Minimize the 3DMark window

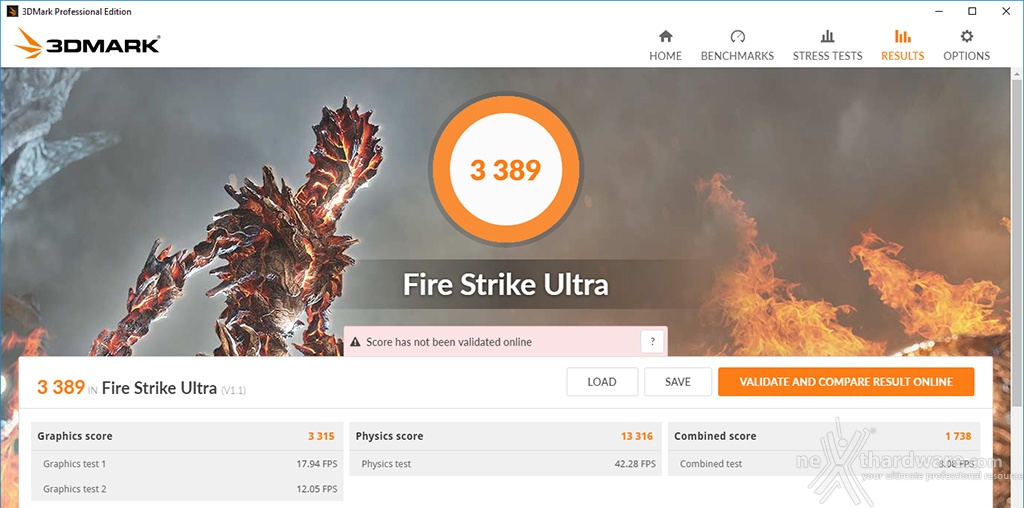coord(938,11)
